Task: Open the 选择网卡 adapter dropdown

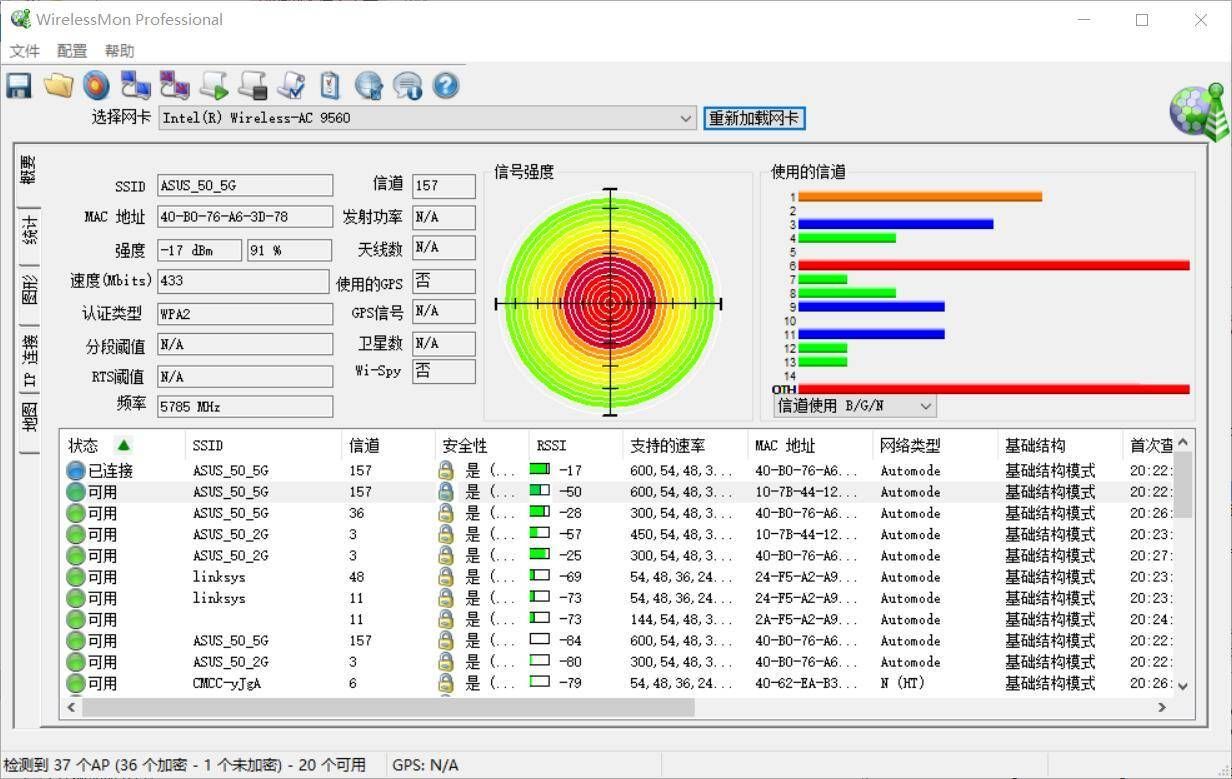Action: pyautogui.click(x=686, y=118)
